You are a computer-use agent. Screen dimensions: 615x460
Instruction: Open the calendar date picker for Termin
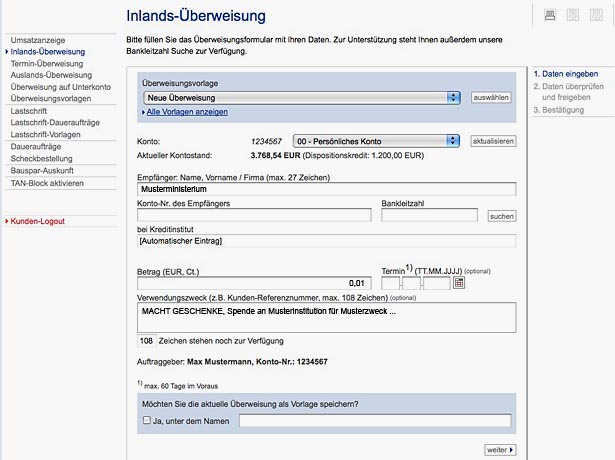(460, 283)
